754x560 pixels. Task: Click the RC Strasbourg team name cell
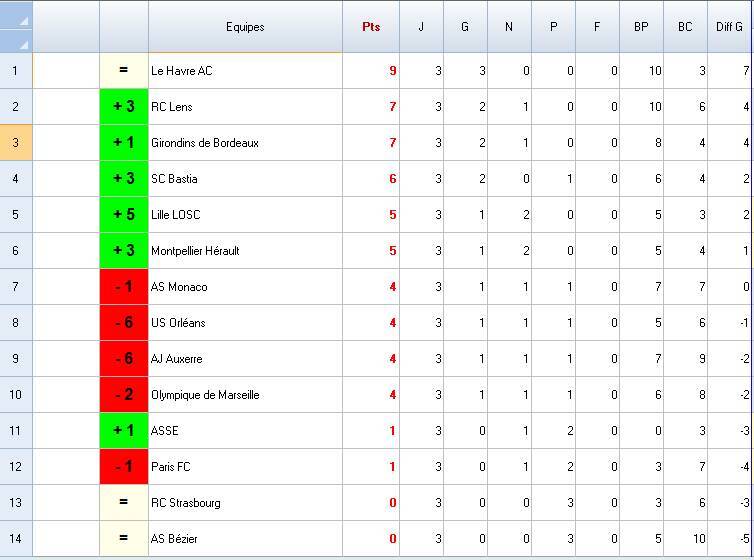click(245, 503)
